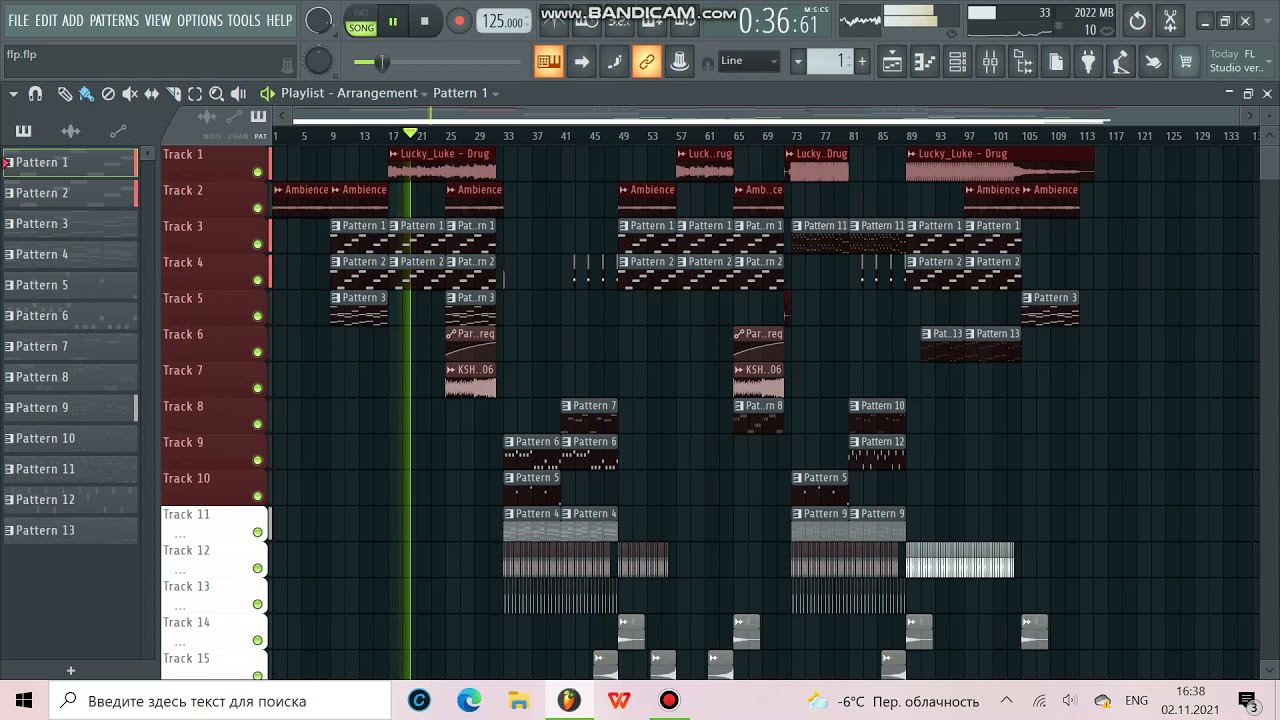Open the Piano roll view
1280x720 pixels.
click(925, 62)
